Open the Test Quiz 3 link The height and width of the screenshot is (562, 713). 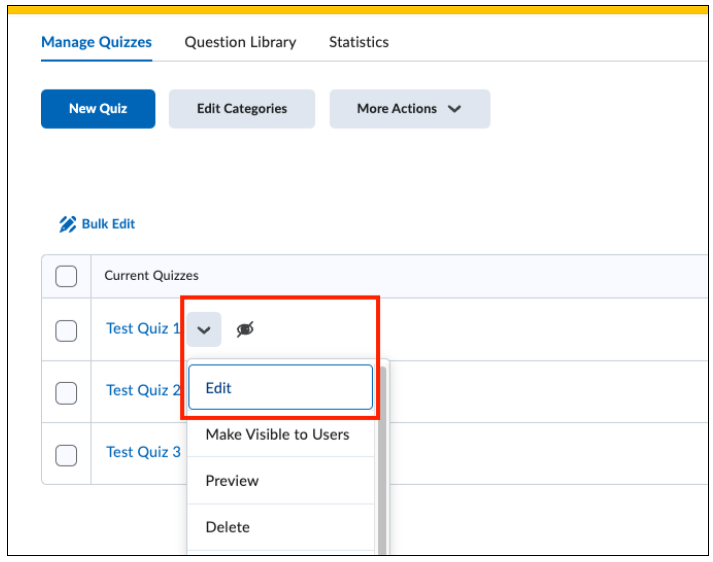[143, 452]
